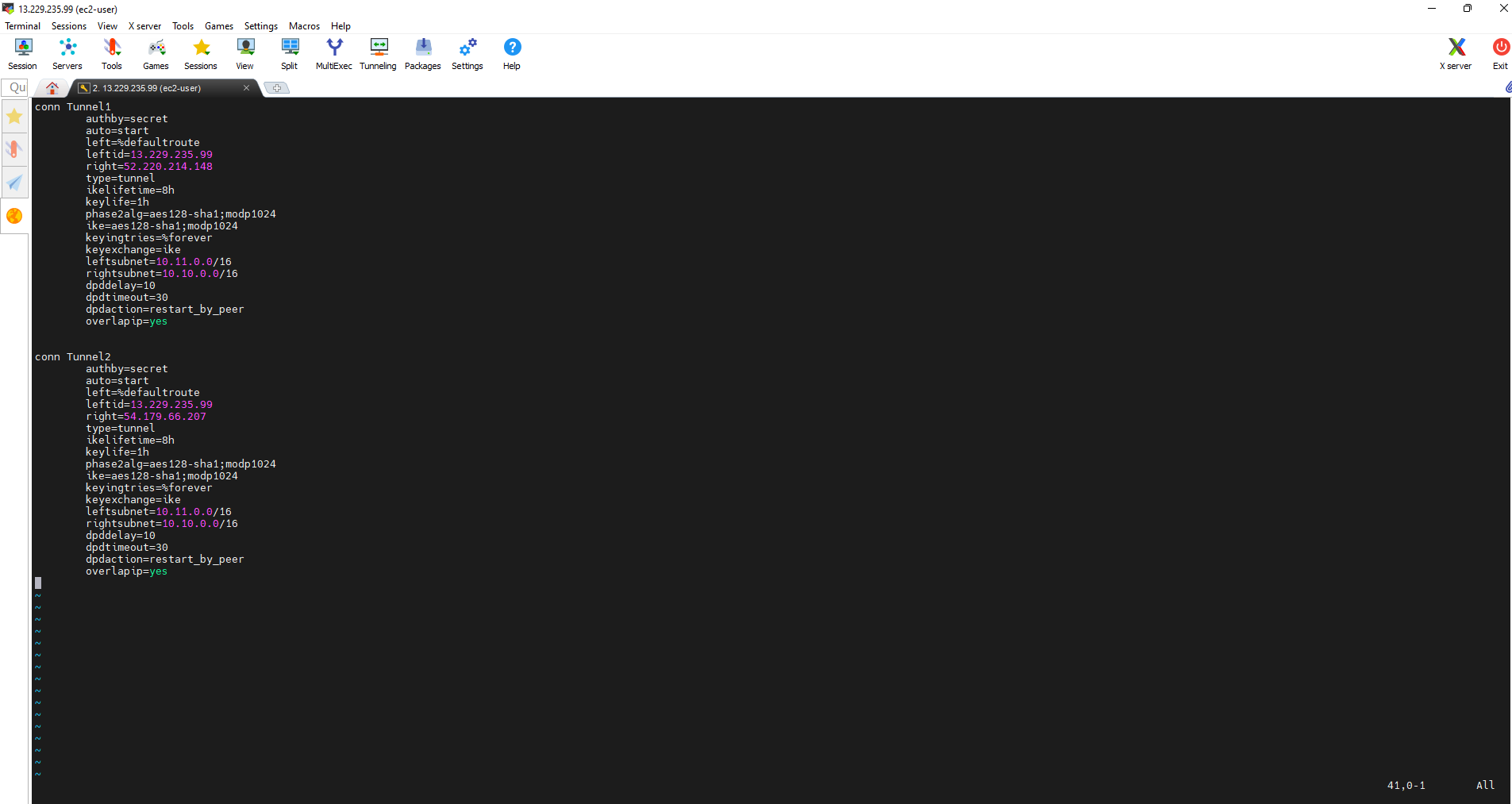The height and width of the screenshot is (804, 1512).
Task: Focus the Quick connect search field
Action: tap(16, 87)
